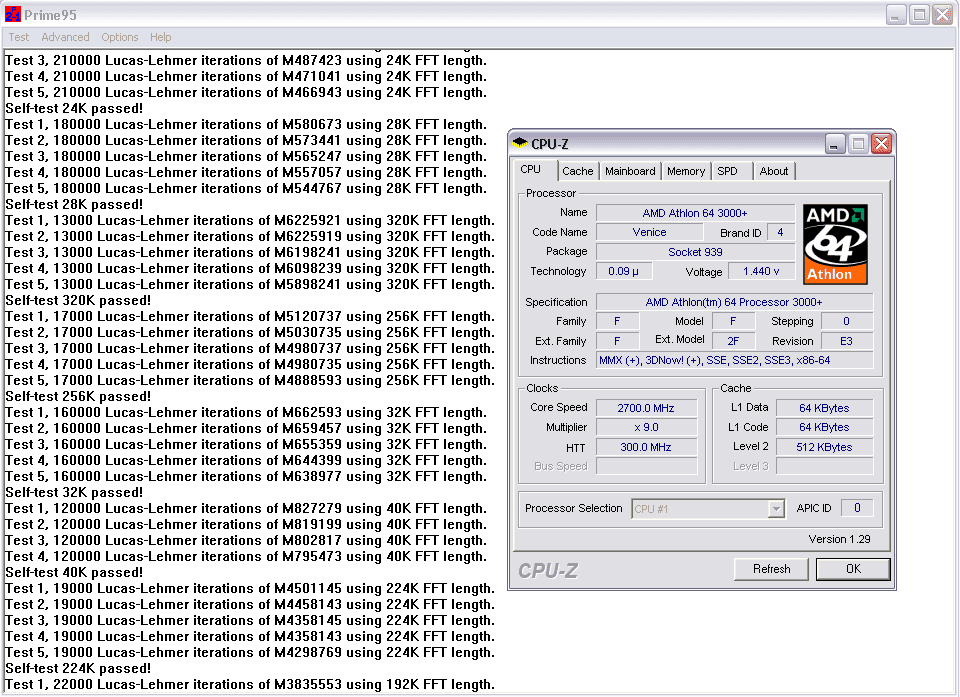Click the 'Version 1.29' text in CPU-Z
The width and height of the screenshot is (960, 697).
(839, 540)
